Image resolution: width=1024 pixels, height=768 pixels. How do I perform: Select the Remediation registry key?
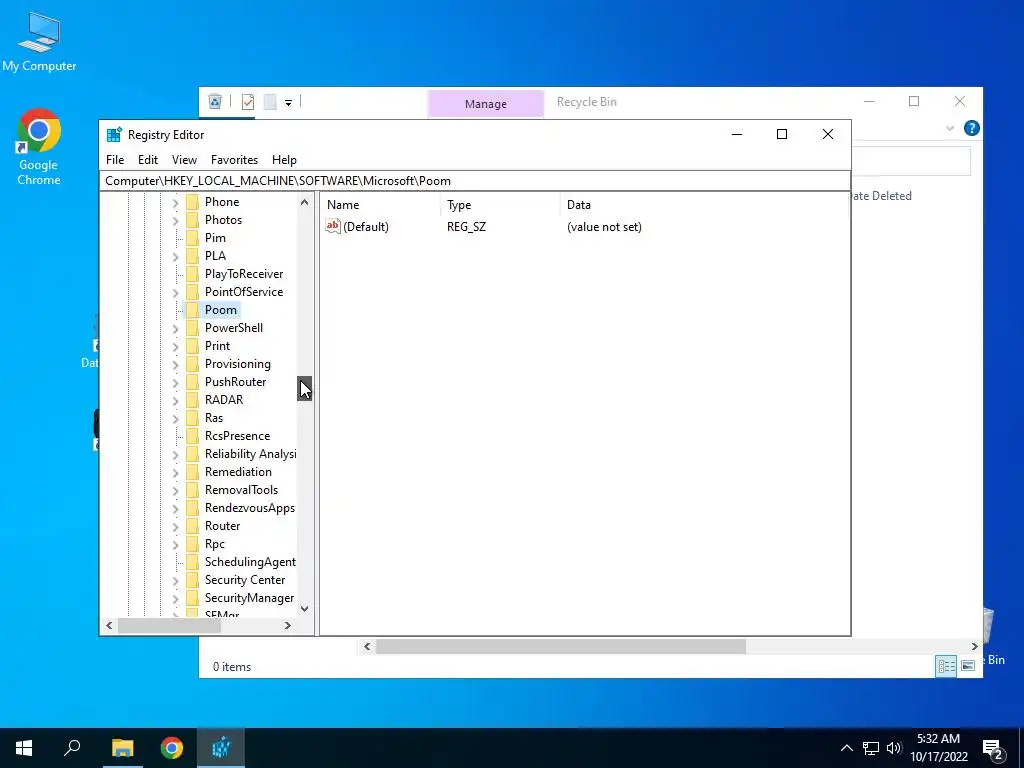(238, 472)
